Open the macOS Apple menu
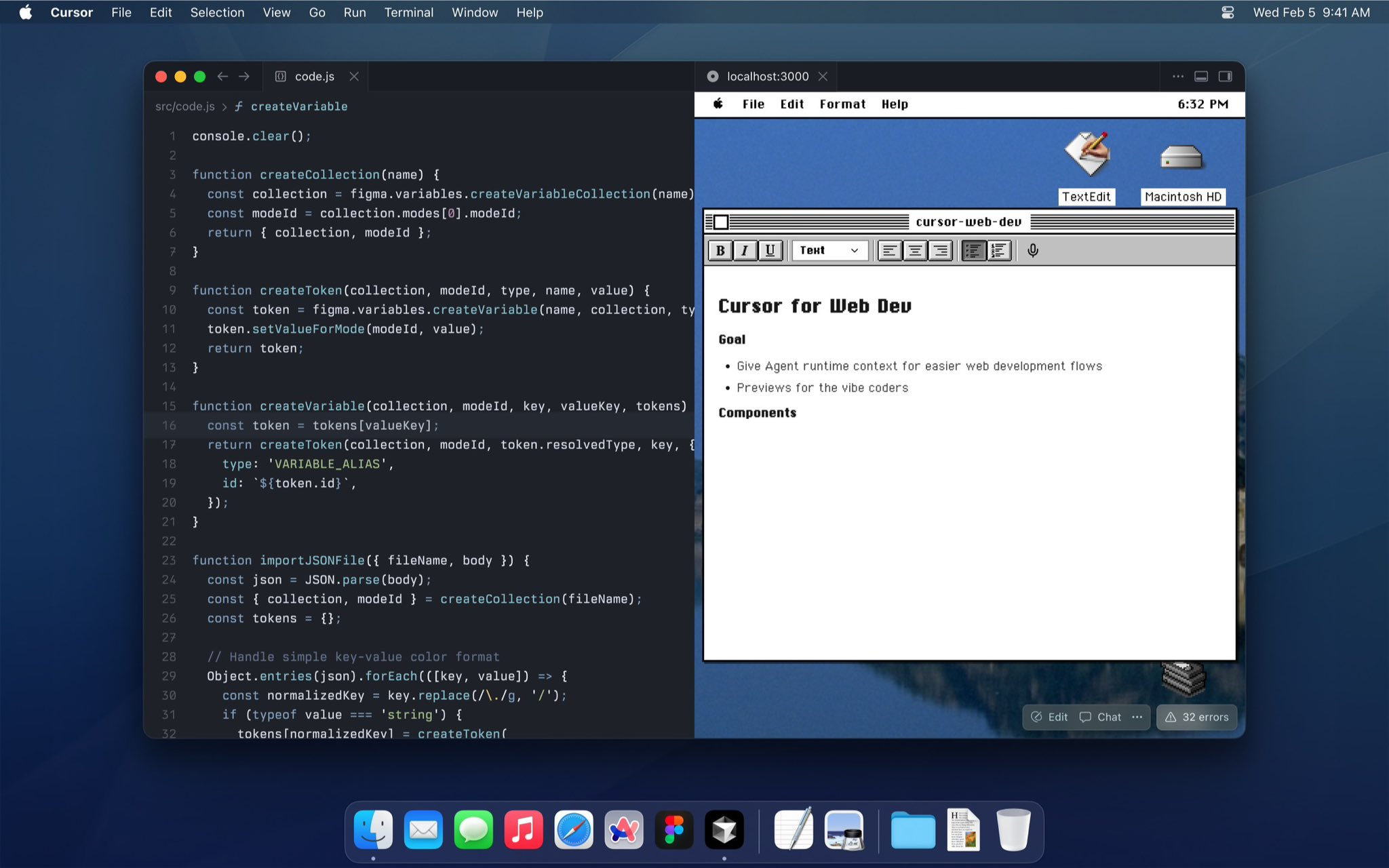Viewport: 1389px width, 868px height. 25,12
